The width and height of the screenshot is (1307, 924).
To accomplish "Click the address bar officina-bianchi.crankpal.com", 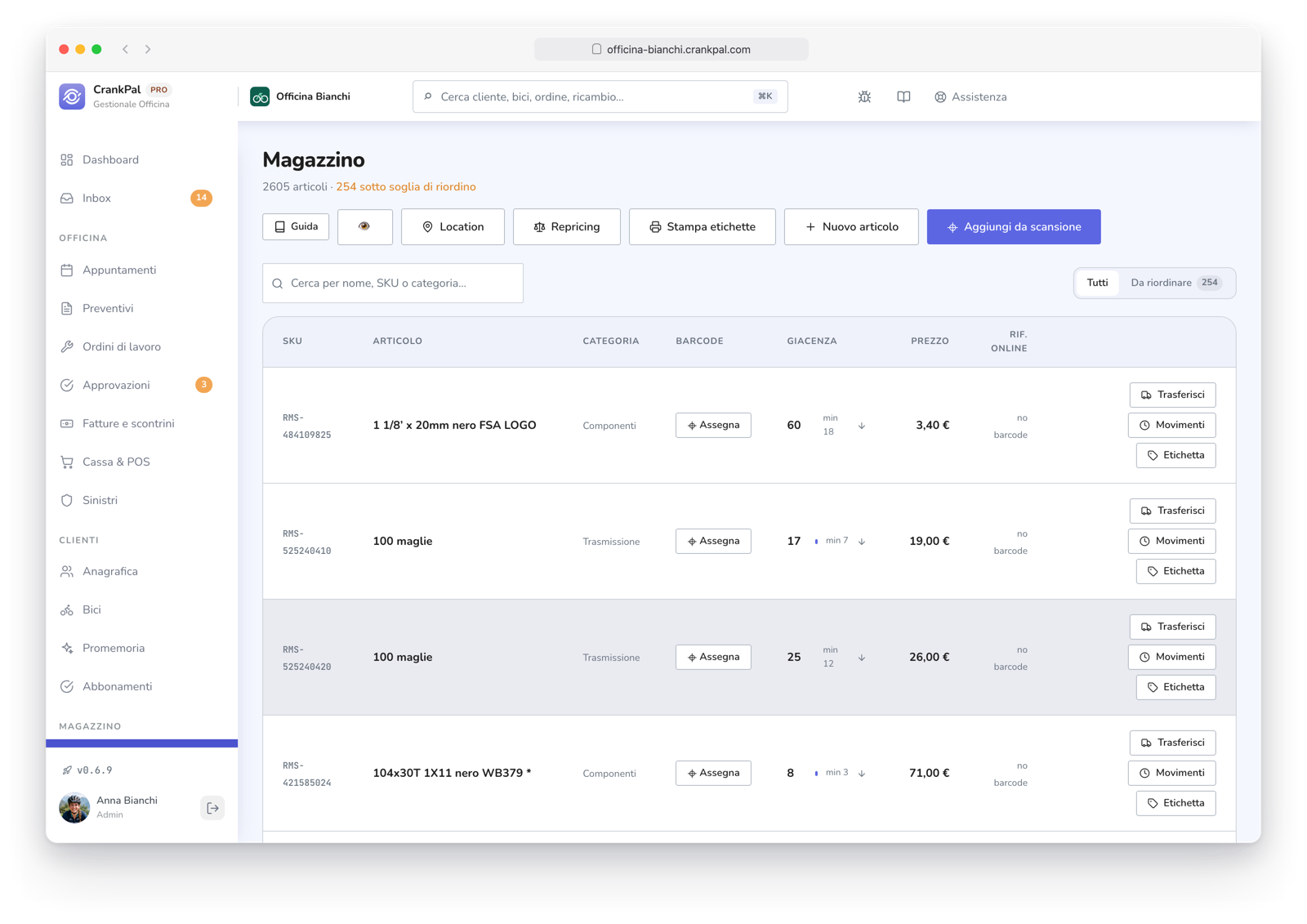I will (671, 49).
